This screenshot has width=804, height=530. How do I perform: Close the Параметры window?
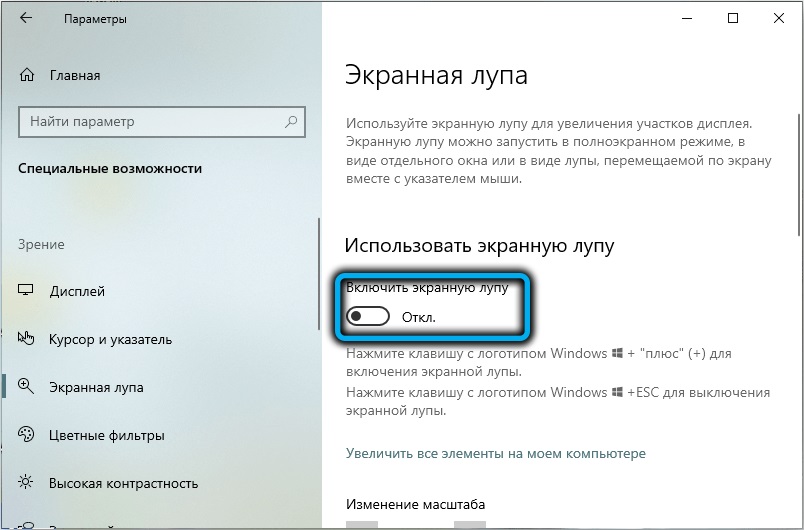coord(780,19)
